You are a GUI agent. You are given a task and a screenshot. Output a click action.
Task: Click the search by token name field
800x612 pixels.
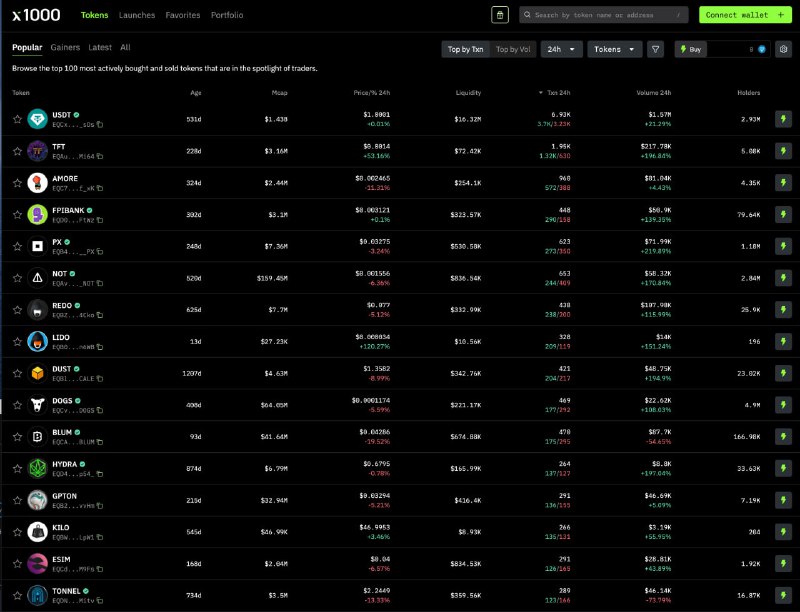point(604,15)
